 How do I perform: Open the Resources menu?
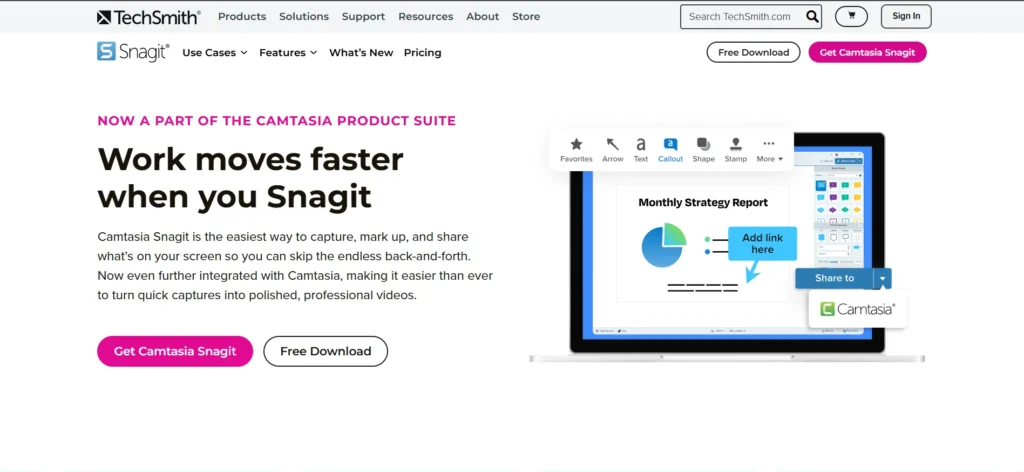pos(426,16)
